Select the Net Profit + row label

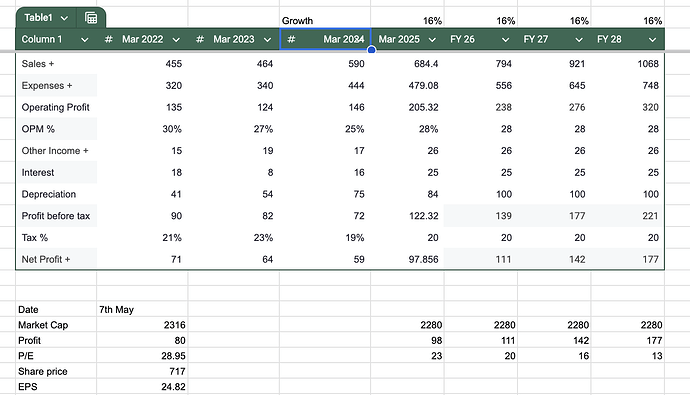[46, 260]
